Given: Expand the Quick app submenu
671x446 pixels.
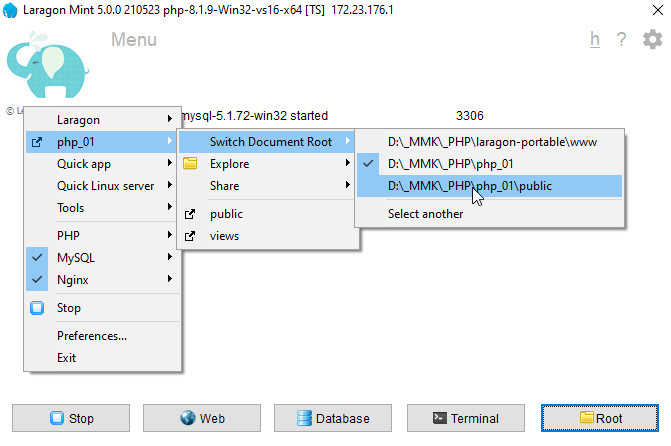Looking at the screenshot, I should pyautogui.click(x=84, y=164).
